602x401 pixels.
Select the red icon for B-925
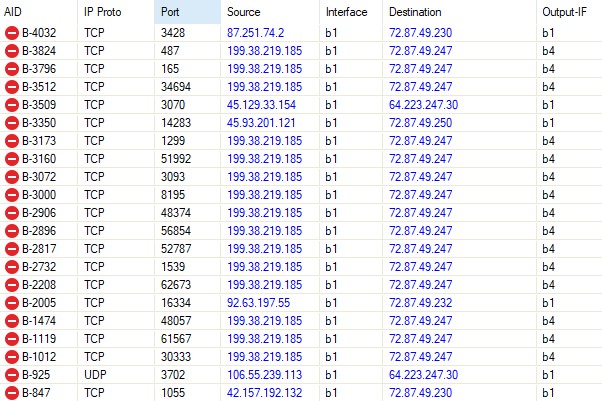pyautogui.click(x=12, y=375)
